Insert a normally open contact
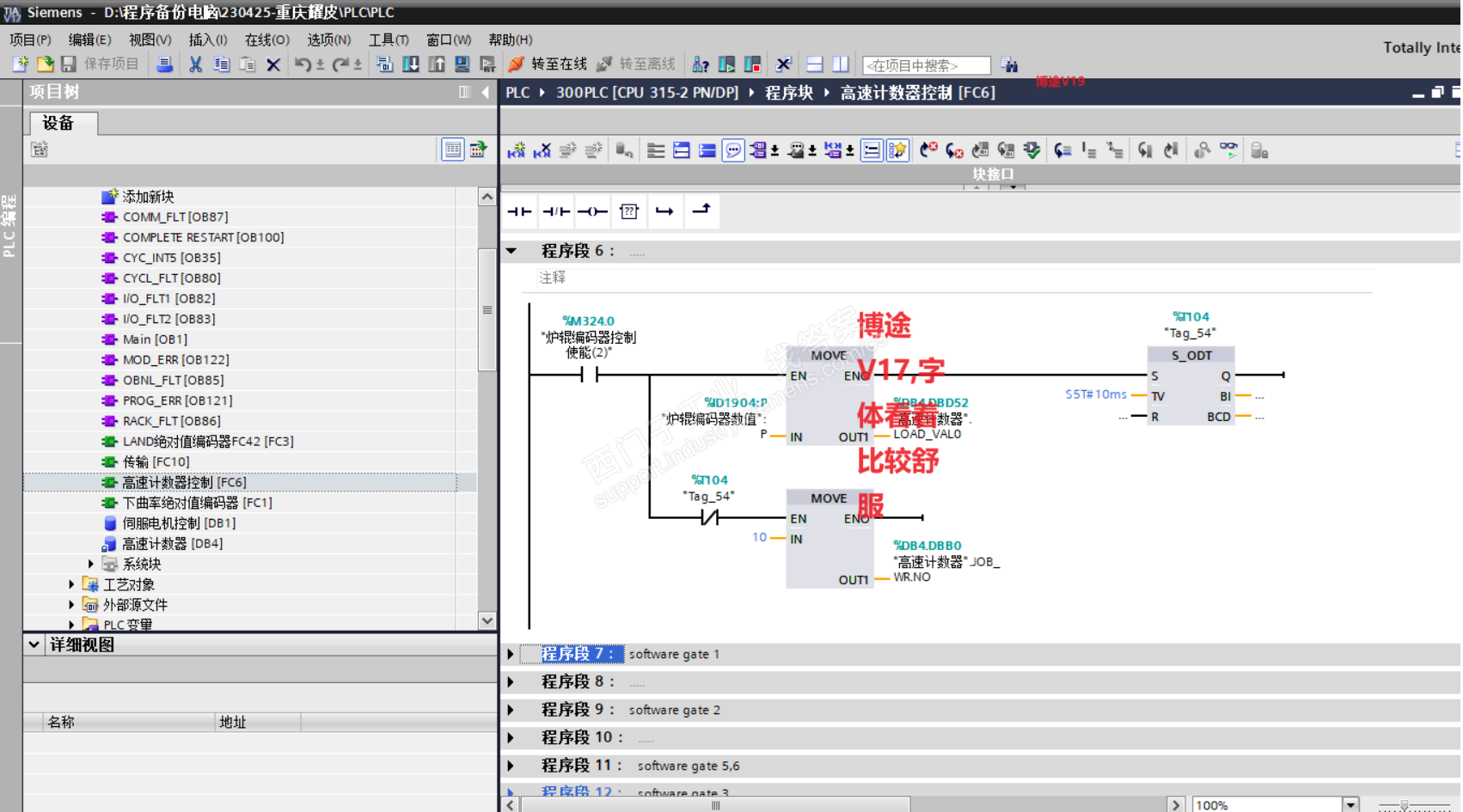 (519, 211)
